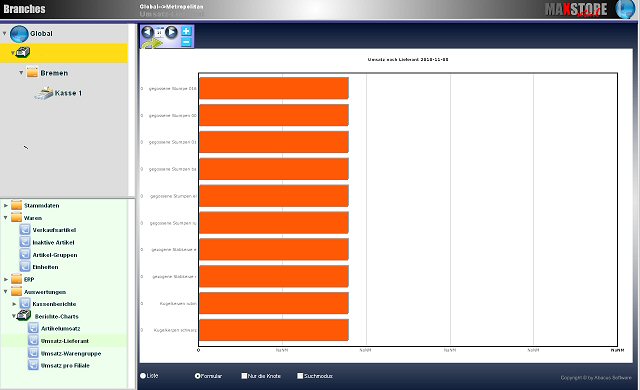This screenshot has width=640, height=390.
Task: Click the Umsatz-Lieferant item icon
Action: click(x=33, y=341)
